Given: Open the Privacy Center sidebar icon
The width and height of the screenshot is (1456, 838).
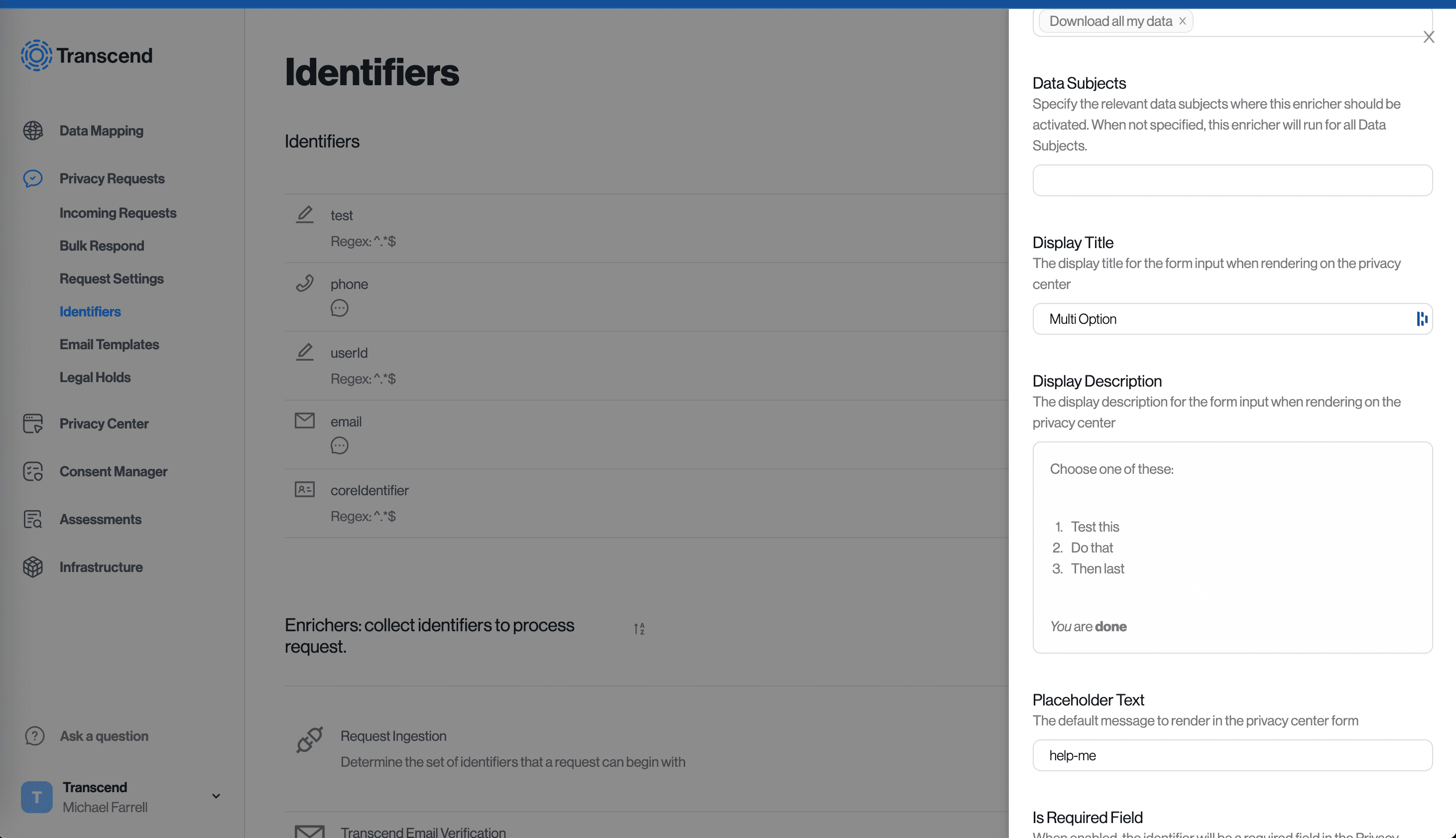Looking at the screenshot, I should (x=33, y=423).
